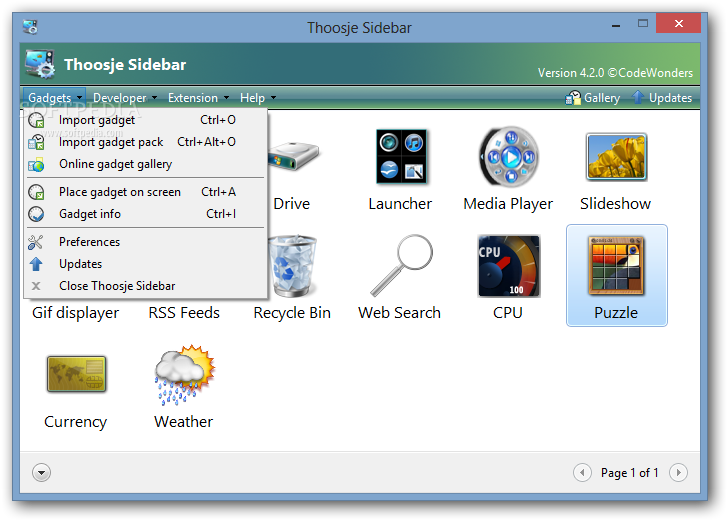Screen dimensions: 728x521
Task: Click the X icon beside Close Thoosje Sidebar
Action: pos(36,286)
